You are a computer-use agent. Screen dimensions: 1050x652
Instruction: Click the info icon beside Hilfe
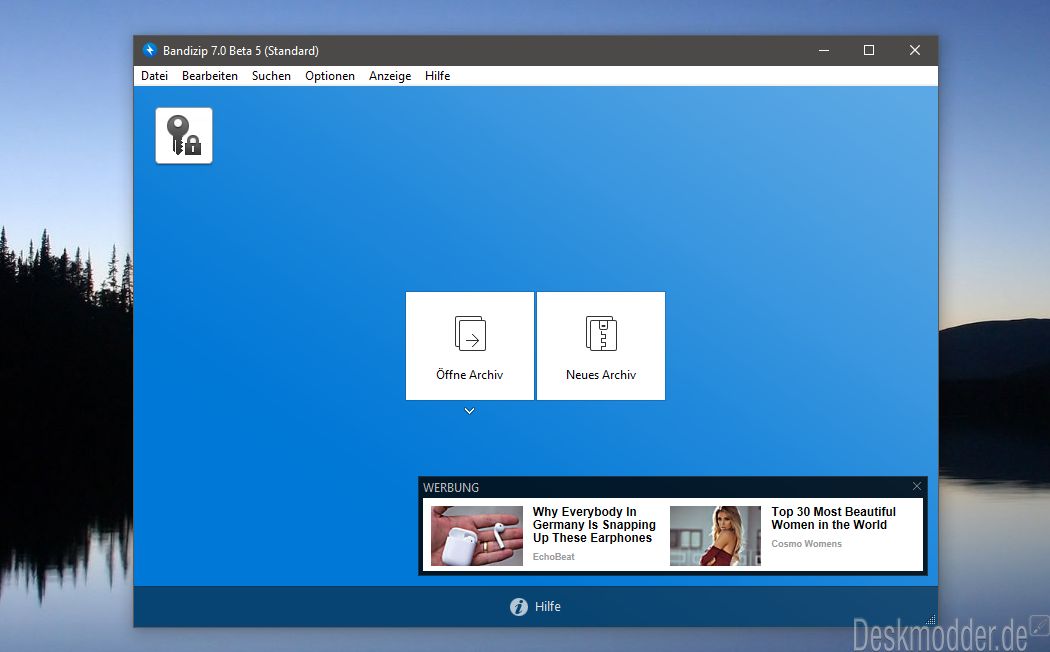tap(519, 606)
